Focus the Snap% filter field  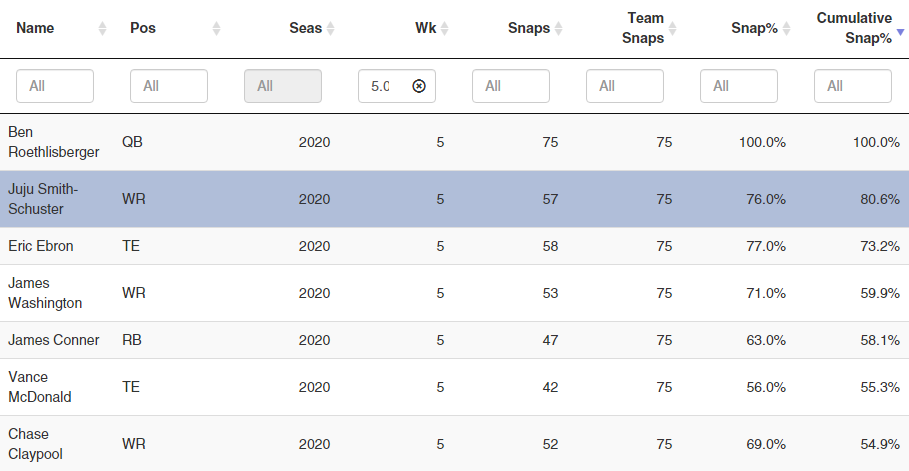[x=739, y=86]
